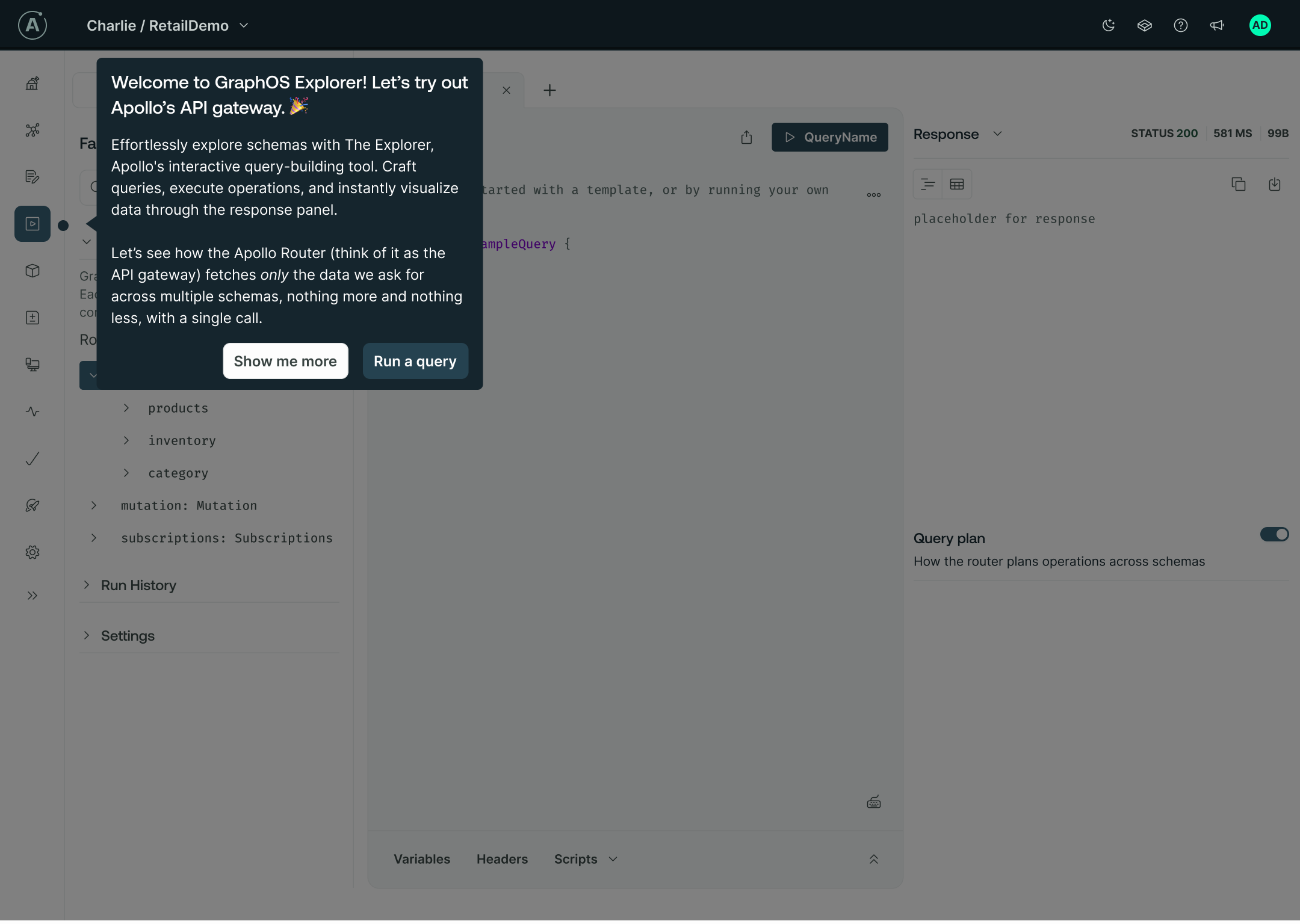Click the keyboard shortcuts icon

point(873,802)
